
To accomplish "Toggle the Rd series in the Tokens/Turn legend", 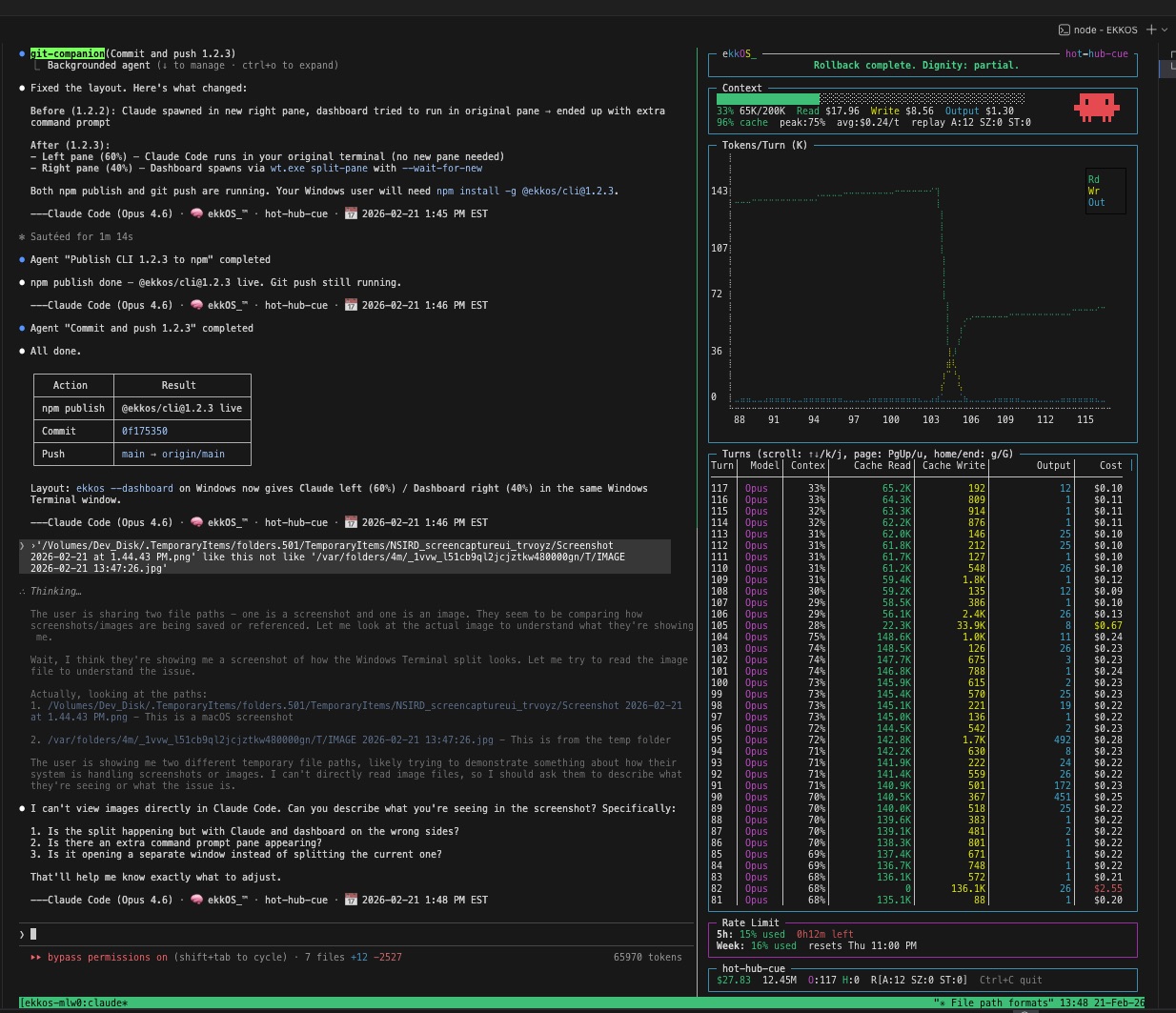I will [x=1093, y=178].
